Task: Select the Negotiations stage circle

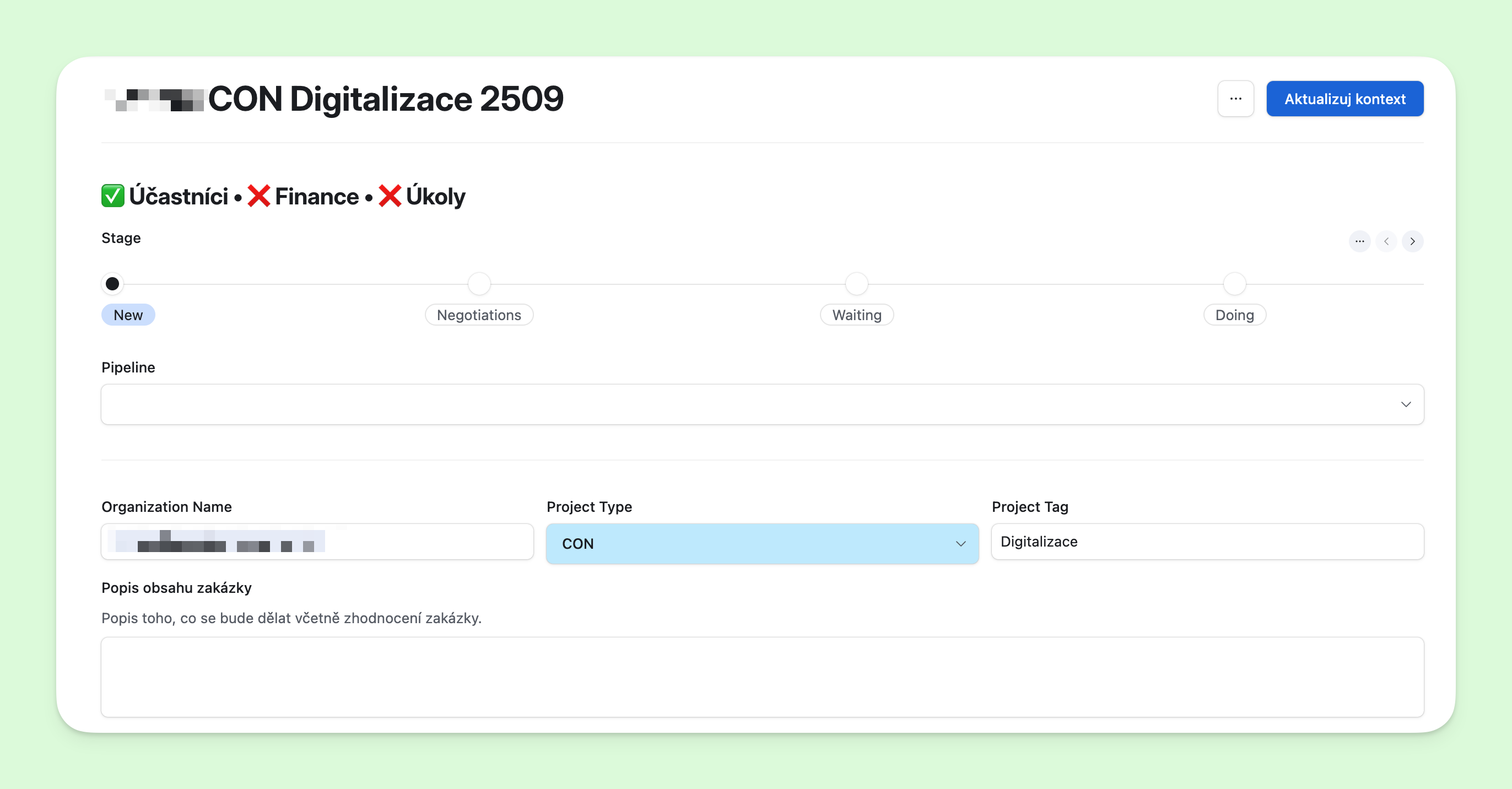Action: pyautogui.click(x=479, y=284)
